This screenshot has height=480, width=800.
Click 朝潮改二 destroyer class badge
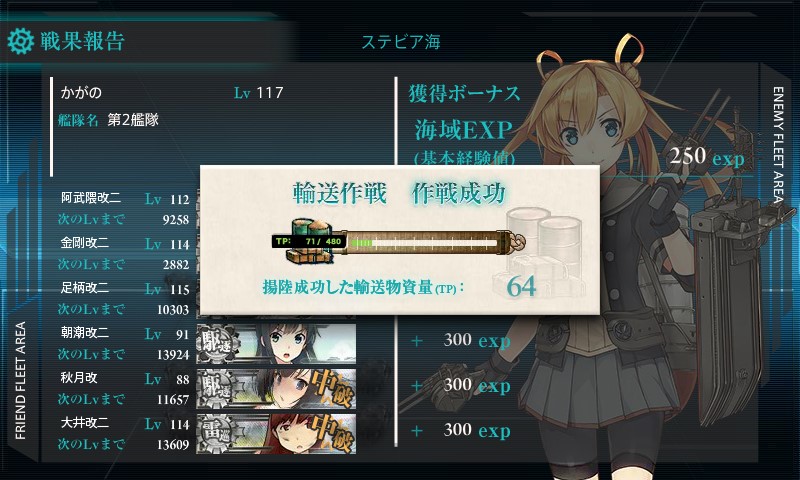[218, 344]
